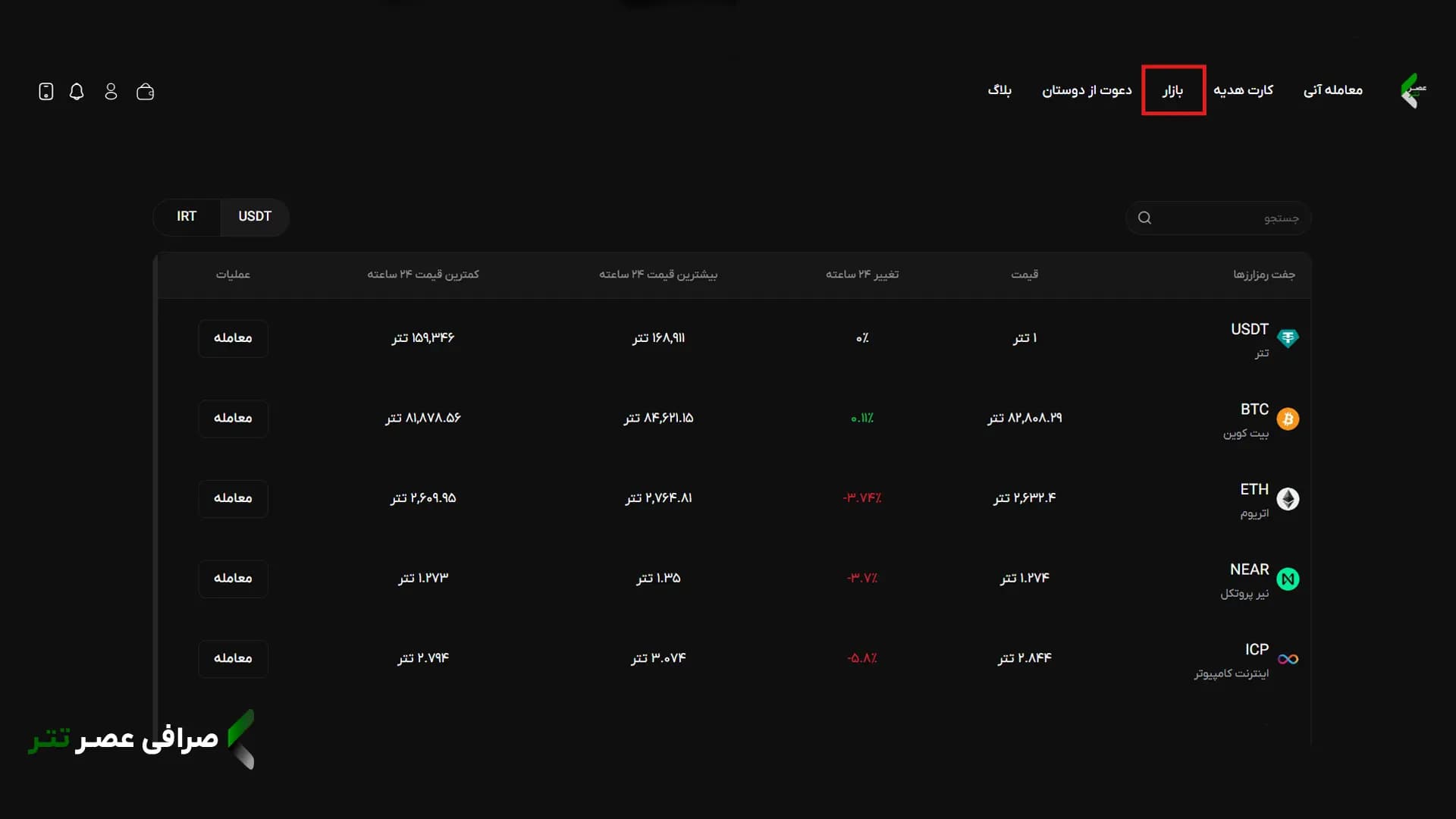Viewport: 1456px width, 819px height.
Task: Open notifications bell icon
Action: coord(77,92)
